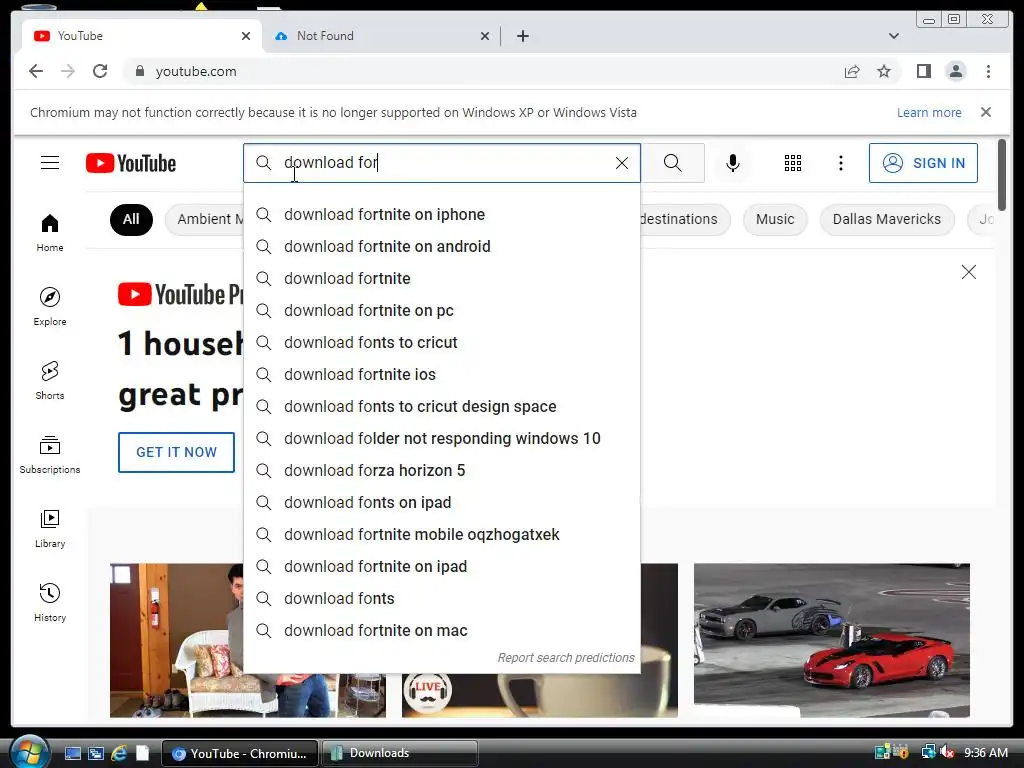Select the Dallas Mavericks chip
1024x768 pixels.
click(x=887, y=219)
